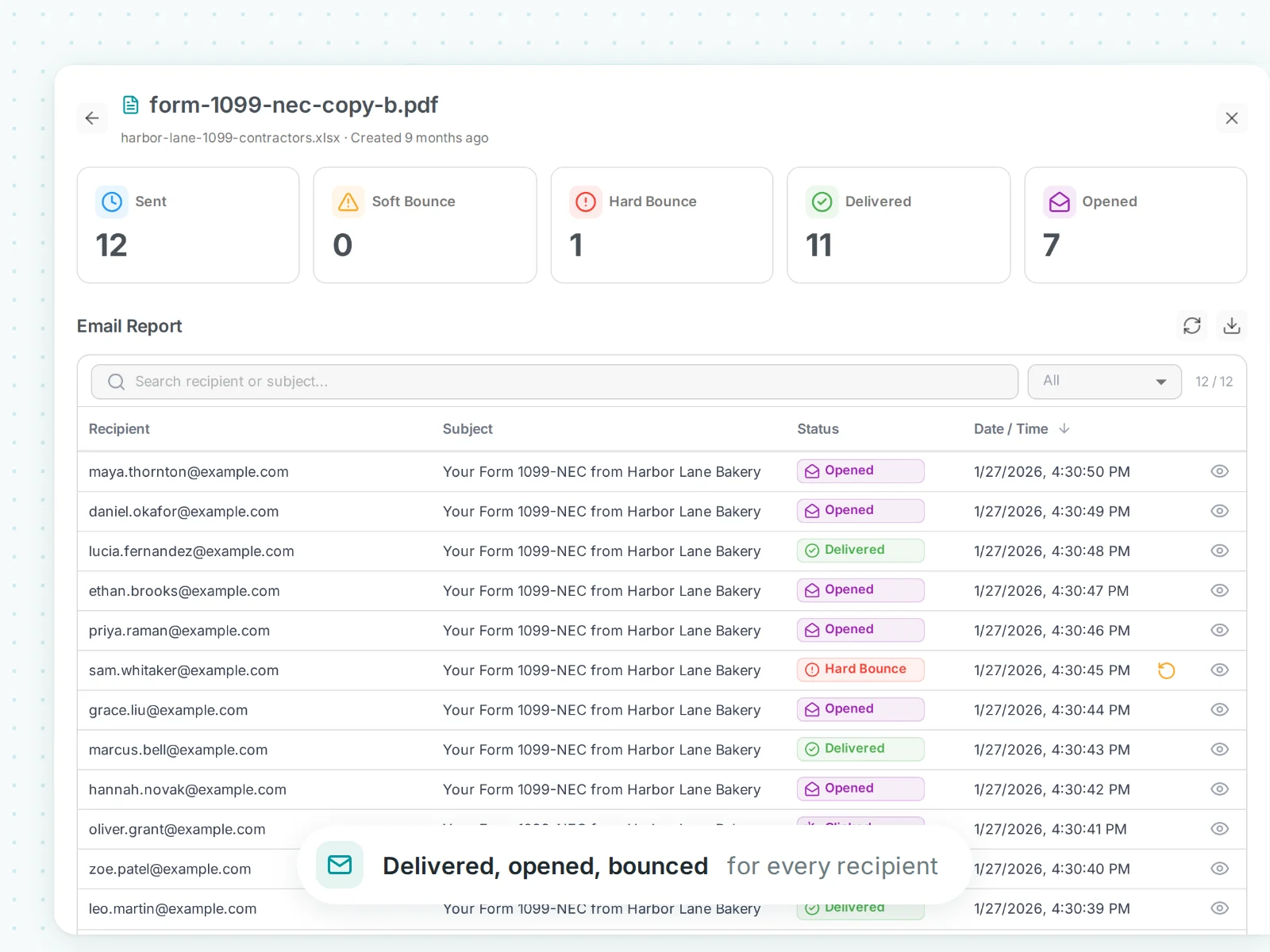Click Opened badge for hannah.novak@example.com

860,789
